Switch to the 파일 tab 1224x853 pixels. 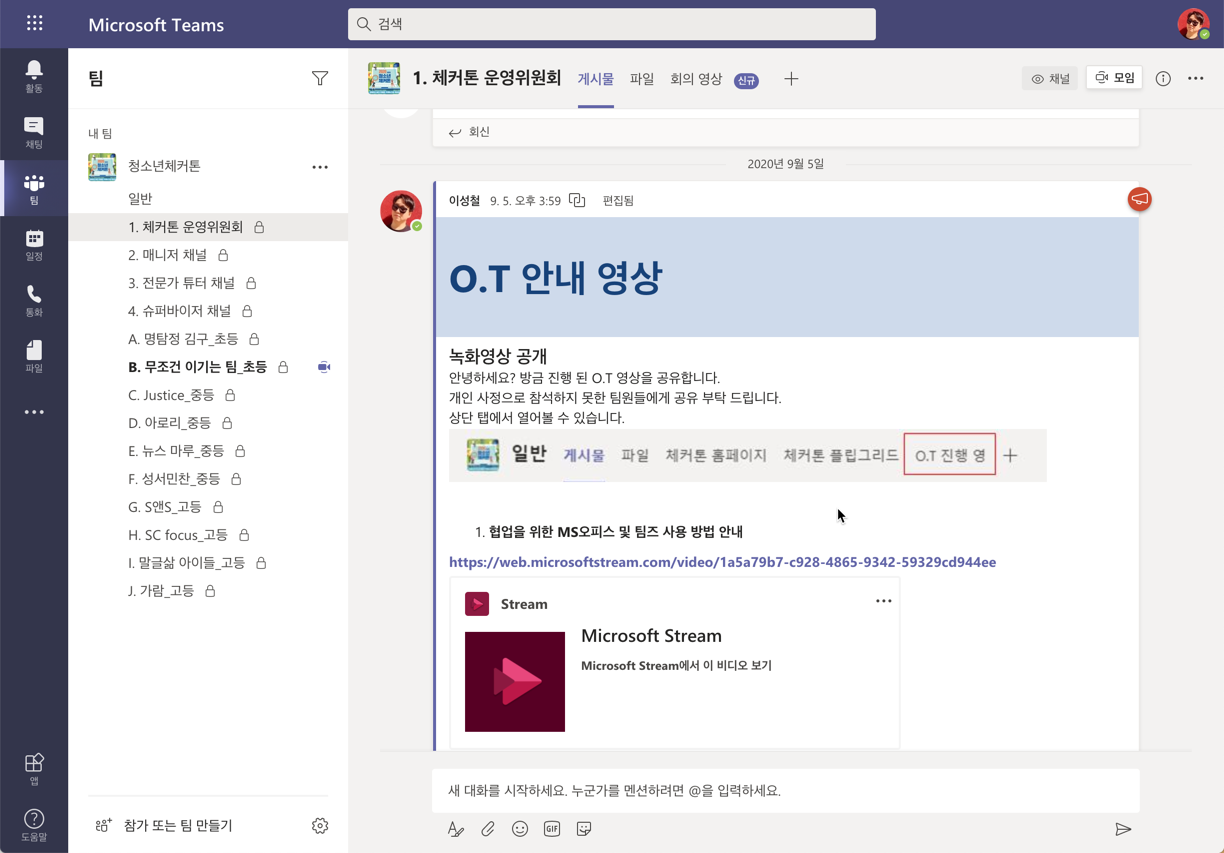[642, 79]
